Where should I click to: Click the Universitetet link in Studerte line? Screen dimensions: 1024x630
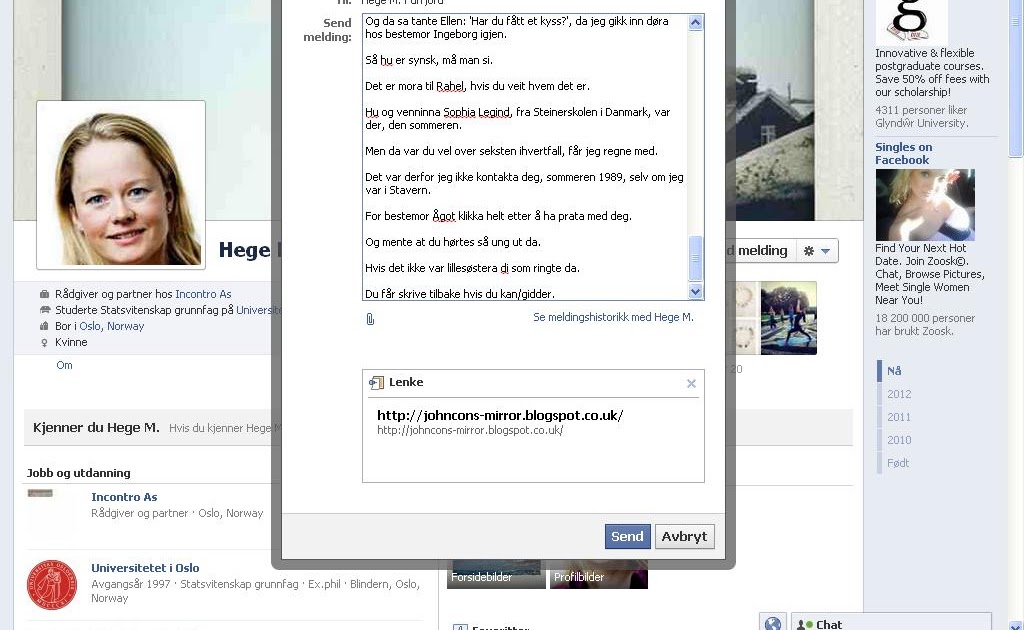258,311
